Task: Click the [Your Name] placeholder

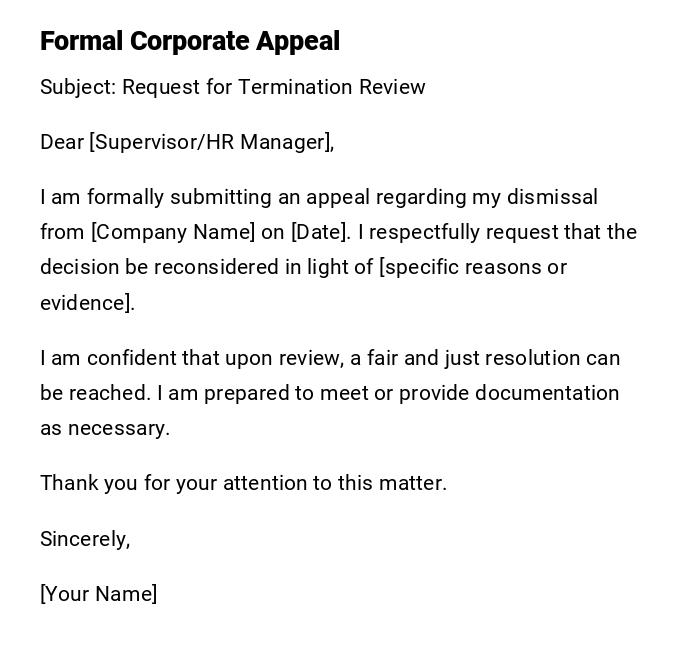Action: click(98, 594)
